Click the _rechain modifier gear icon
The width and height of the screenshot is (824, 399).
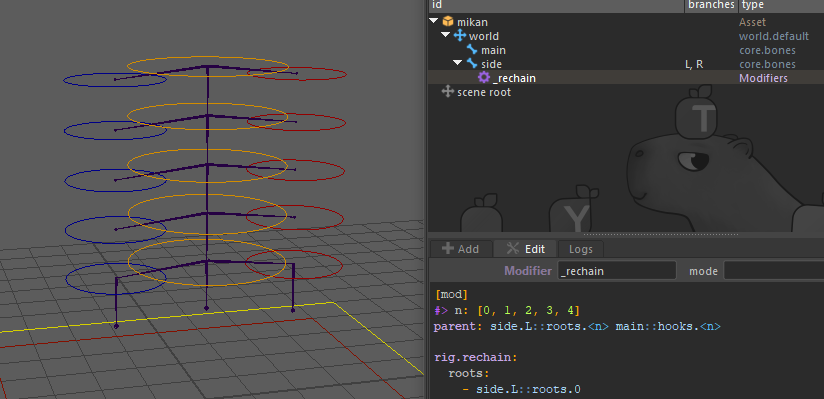tap(483, 77)
